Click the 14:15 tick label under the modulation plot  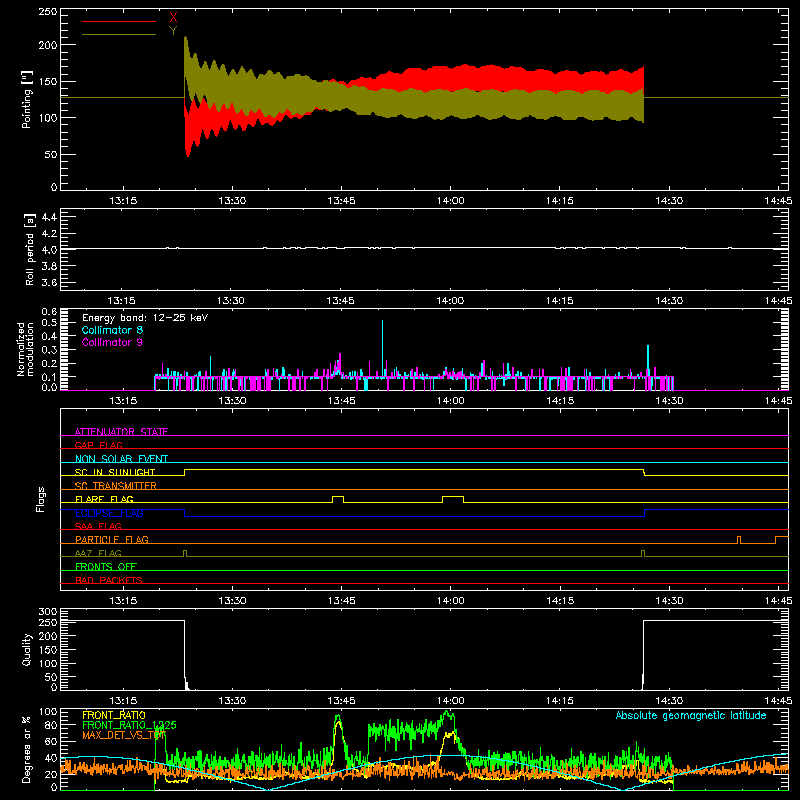click(x=560, y=401)
